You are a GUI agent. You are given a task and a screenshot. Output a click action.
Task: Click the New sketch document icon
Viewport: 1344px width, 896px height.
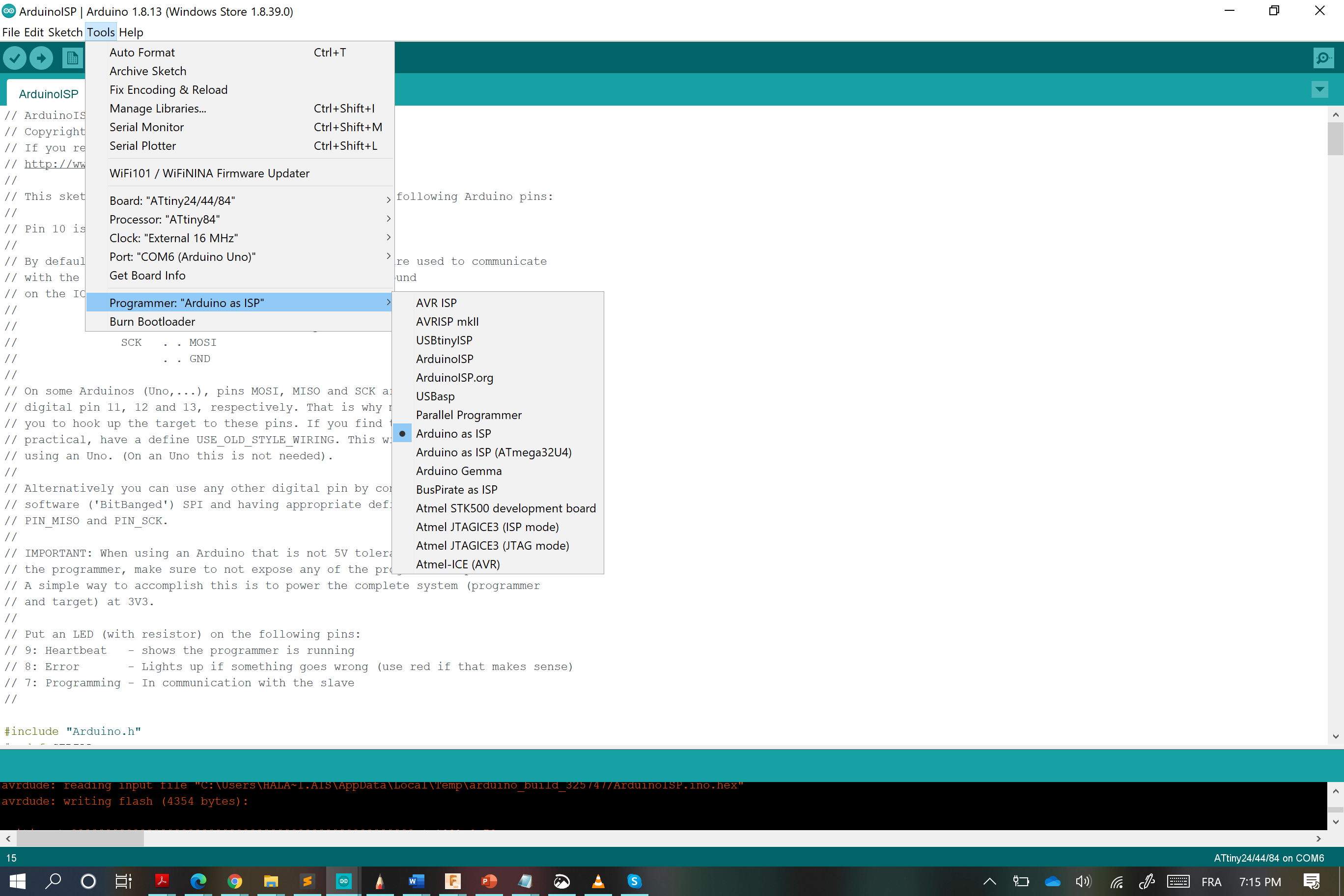(x=72, y=57)
